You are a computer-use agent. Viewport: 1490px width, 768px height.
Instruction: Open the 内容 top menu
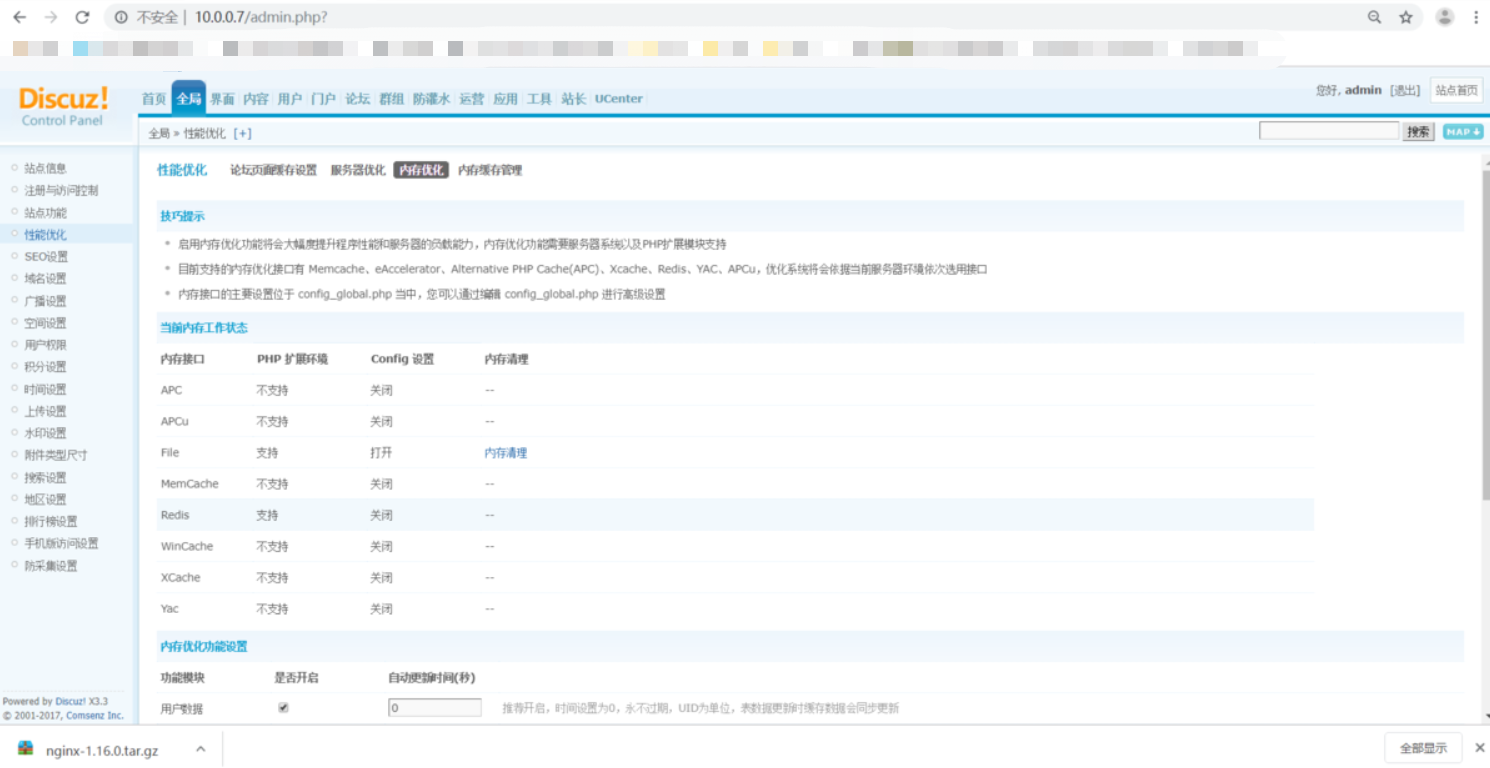256,99
